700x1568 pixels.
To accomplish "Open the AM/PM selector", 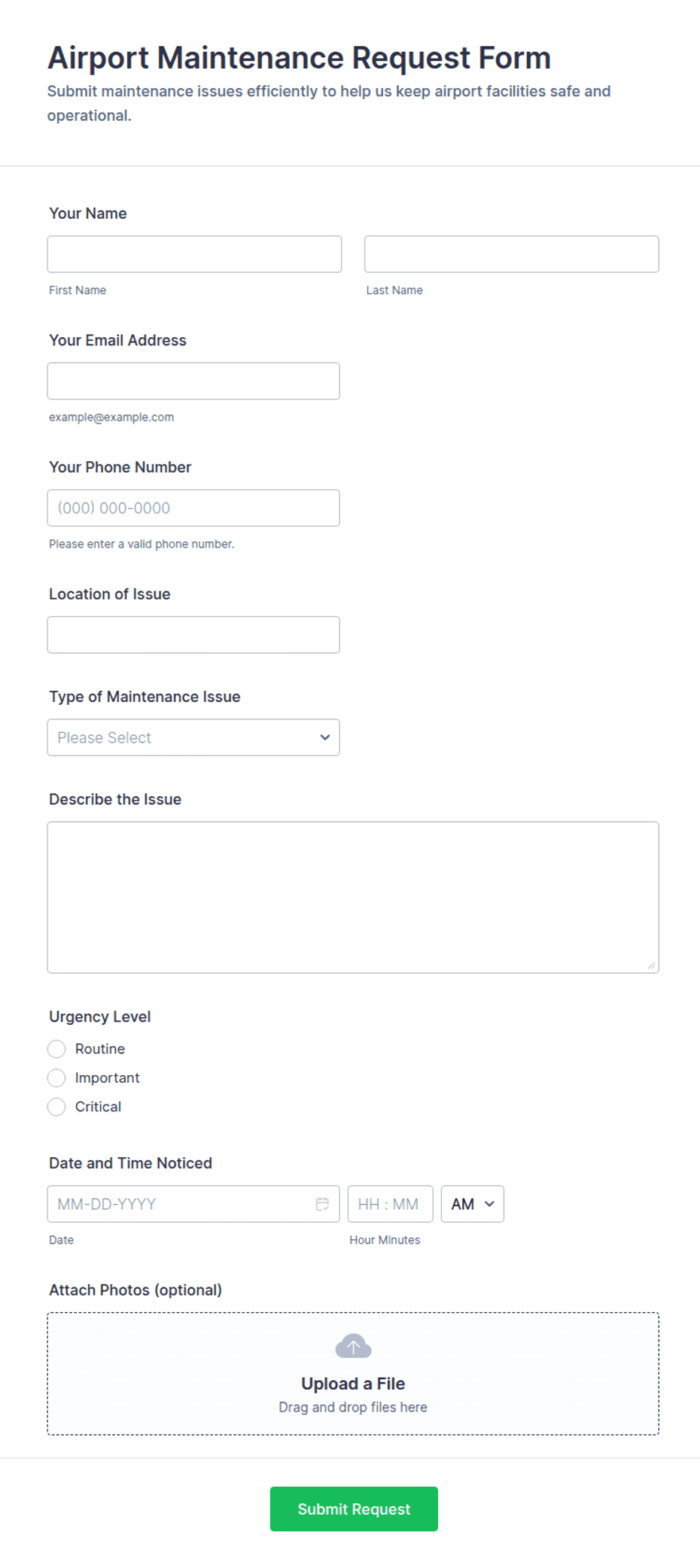I will pyautogui.click(x=473, y=1204).
